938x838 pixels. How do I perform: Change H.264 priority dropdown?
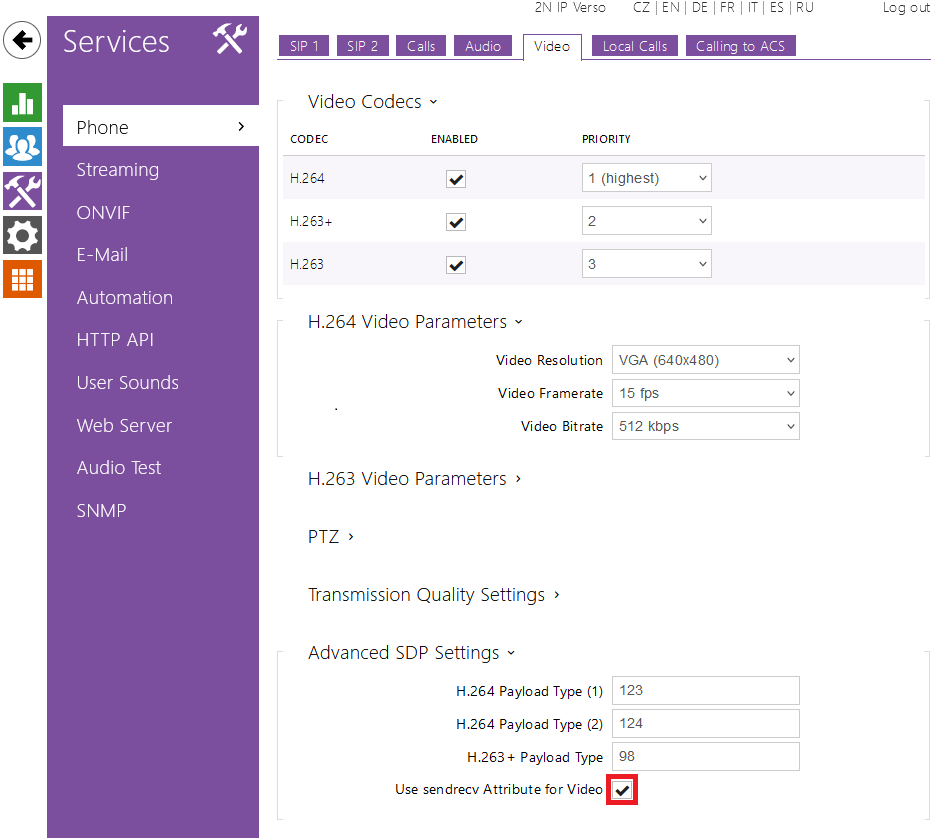[x=646, y=179]
